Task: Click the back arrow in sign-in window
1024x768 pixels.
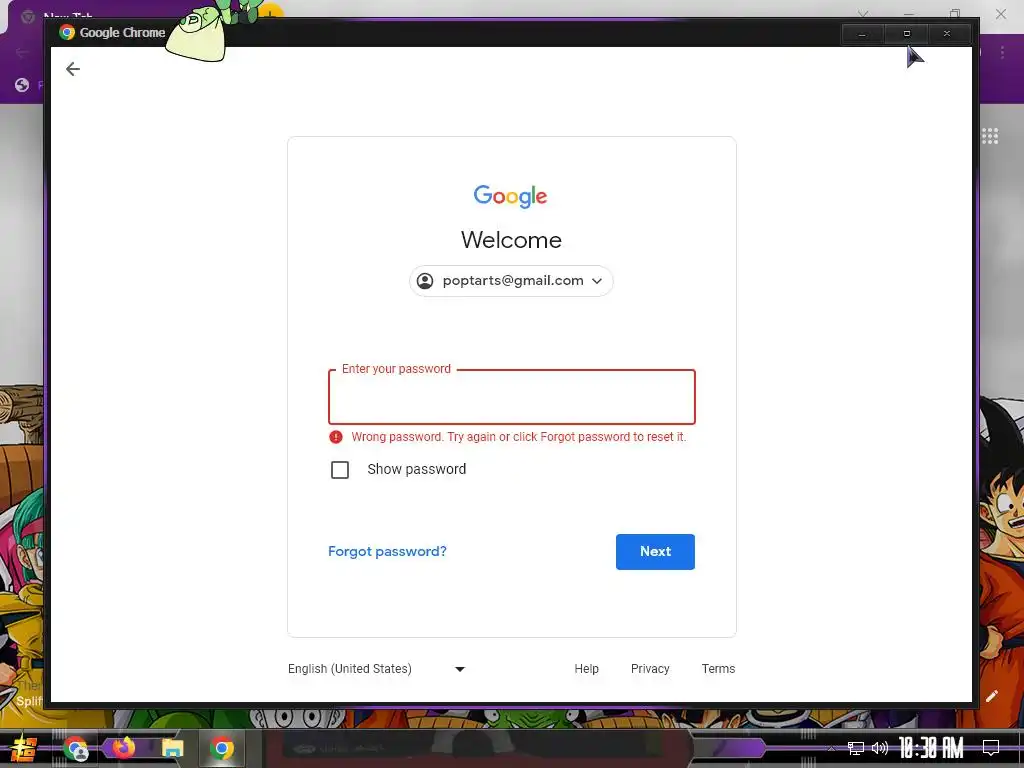Action: click(x=72, y=69)
